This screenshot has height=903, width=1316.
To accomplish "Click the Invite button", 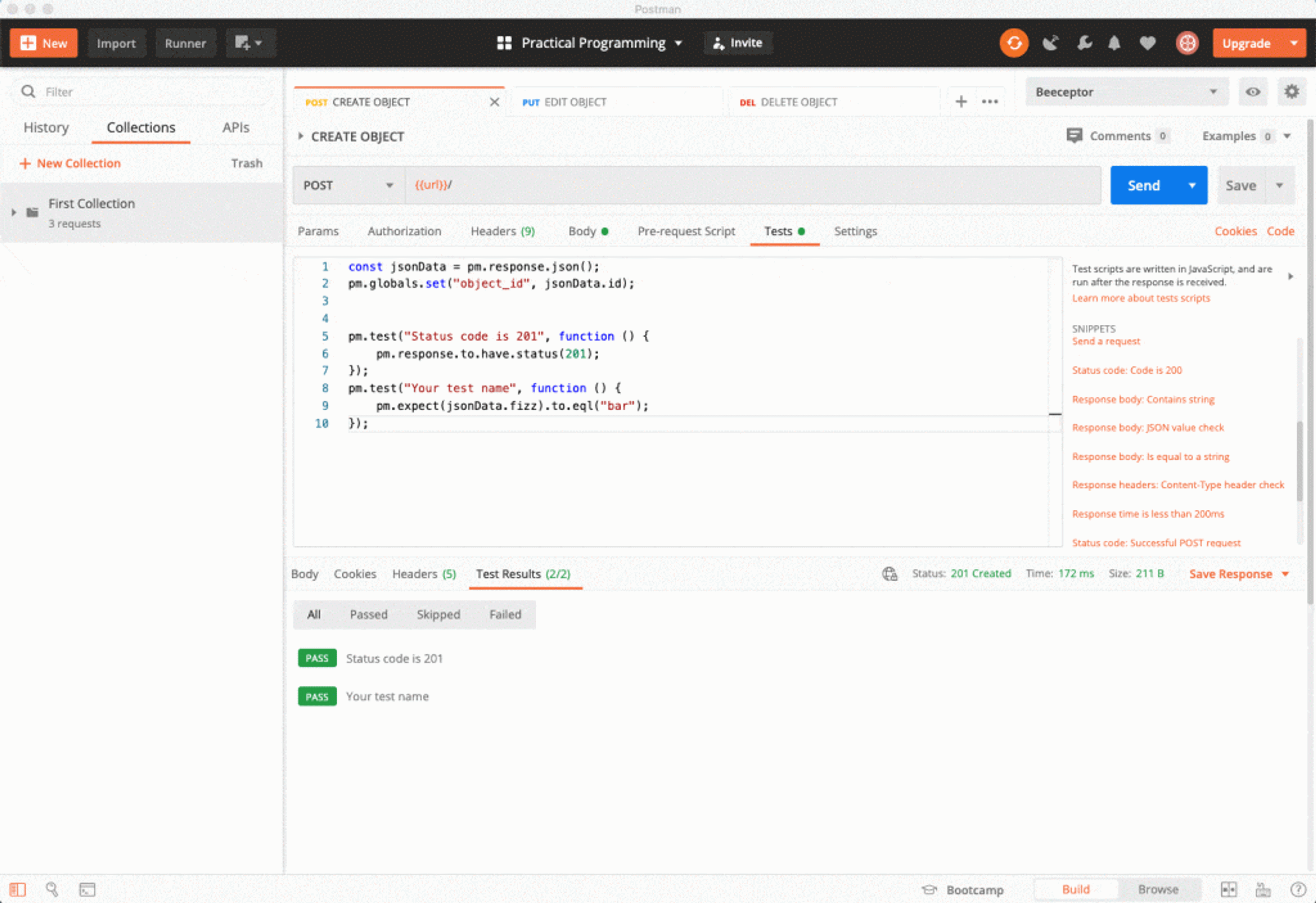I will (738, 43).
